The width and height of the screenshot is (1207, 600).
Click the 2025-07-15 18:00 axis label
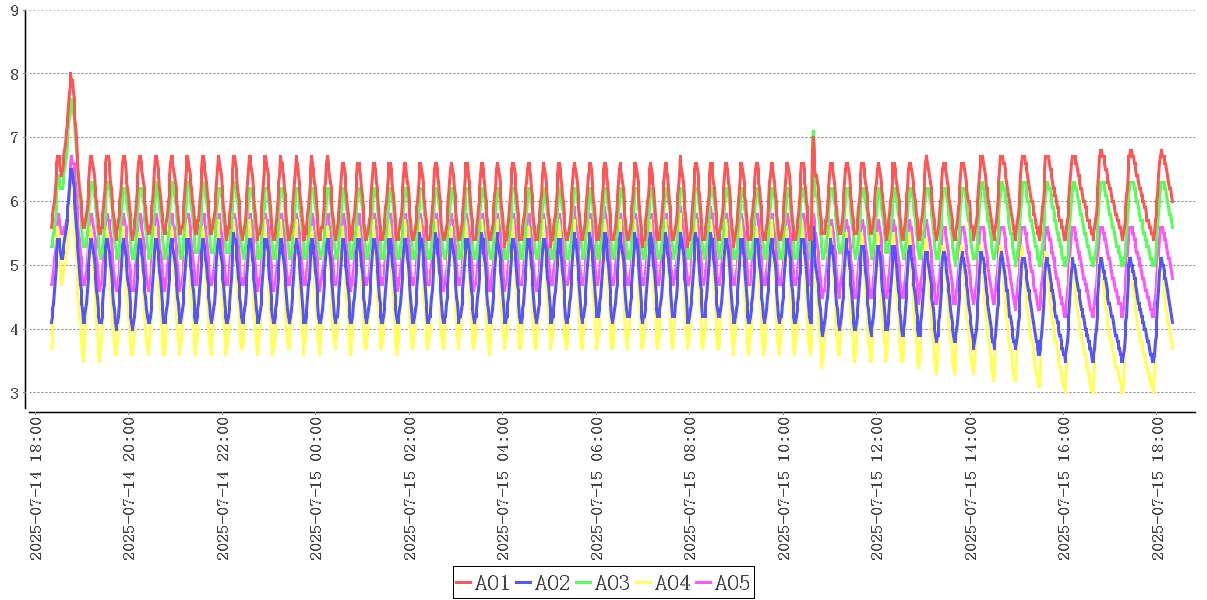(x=1159, y=489)
